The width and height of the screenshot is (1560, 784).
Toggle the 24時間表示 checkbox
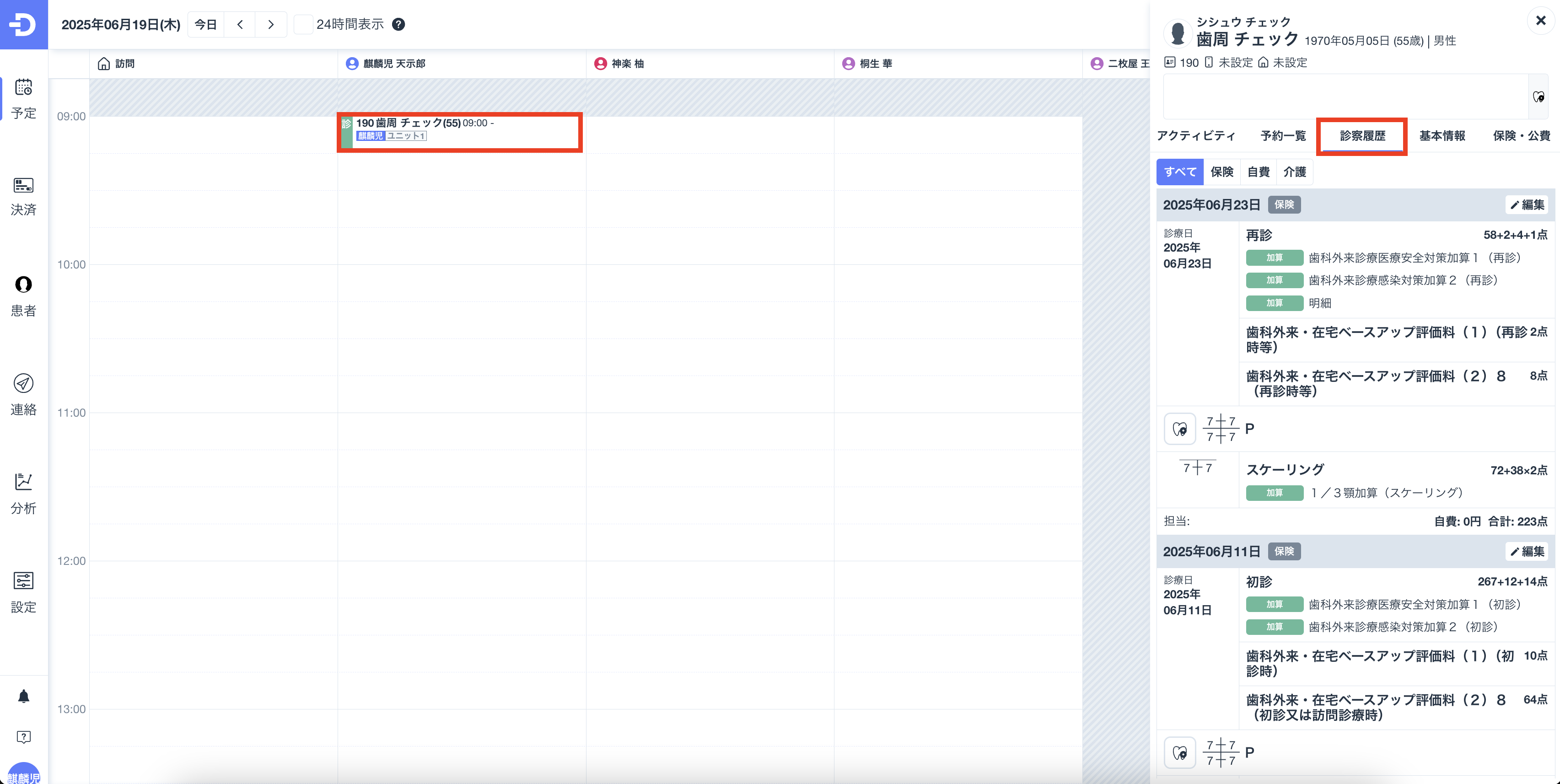[303, 24]
